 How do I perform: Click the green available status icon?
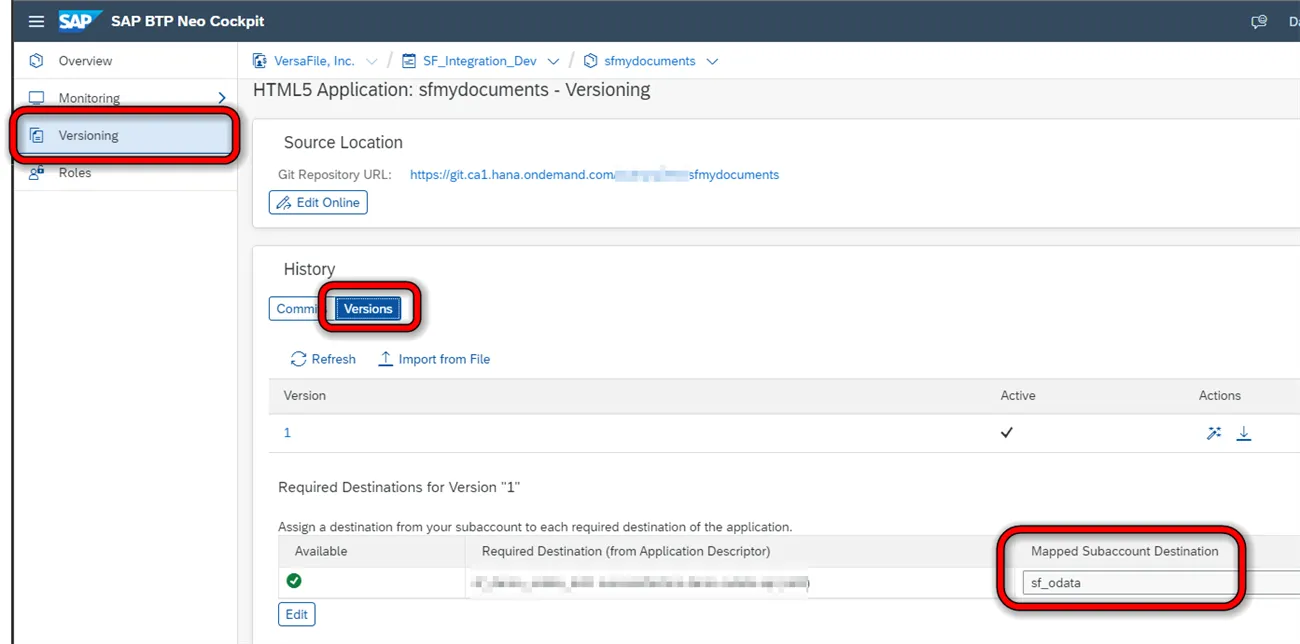[294, 580]
